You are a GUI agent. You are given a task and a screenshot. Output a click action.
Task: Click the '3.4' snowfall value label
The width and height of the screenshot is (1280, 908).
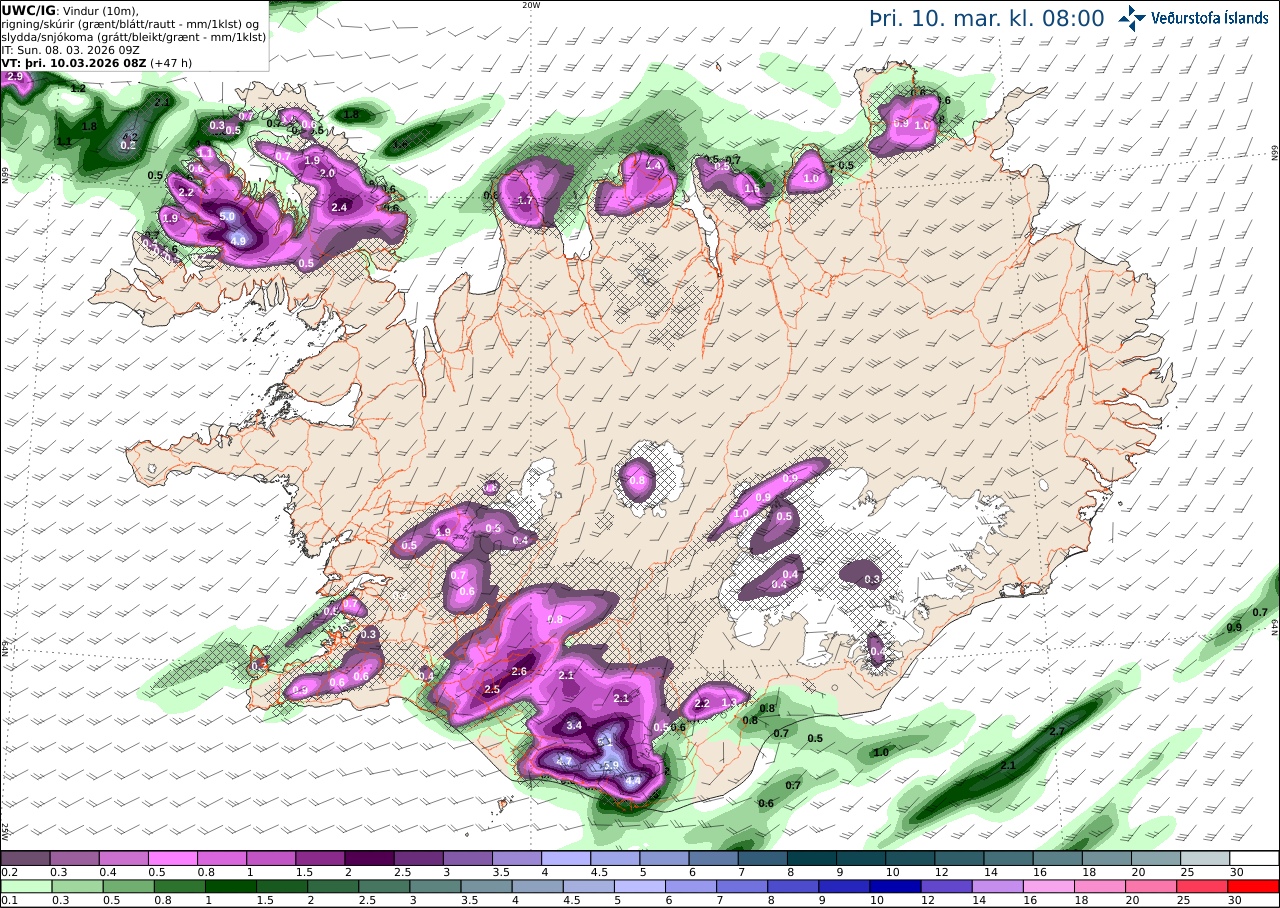click(x=574, y=725)
